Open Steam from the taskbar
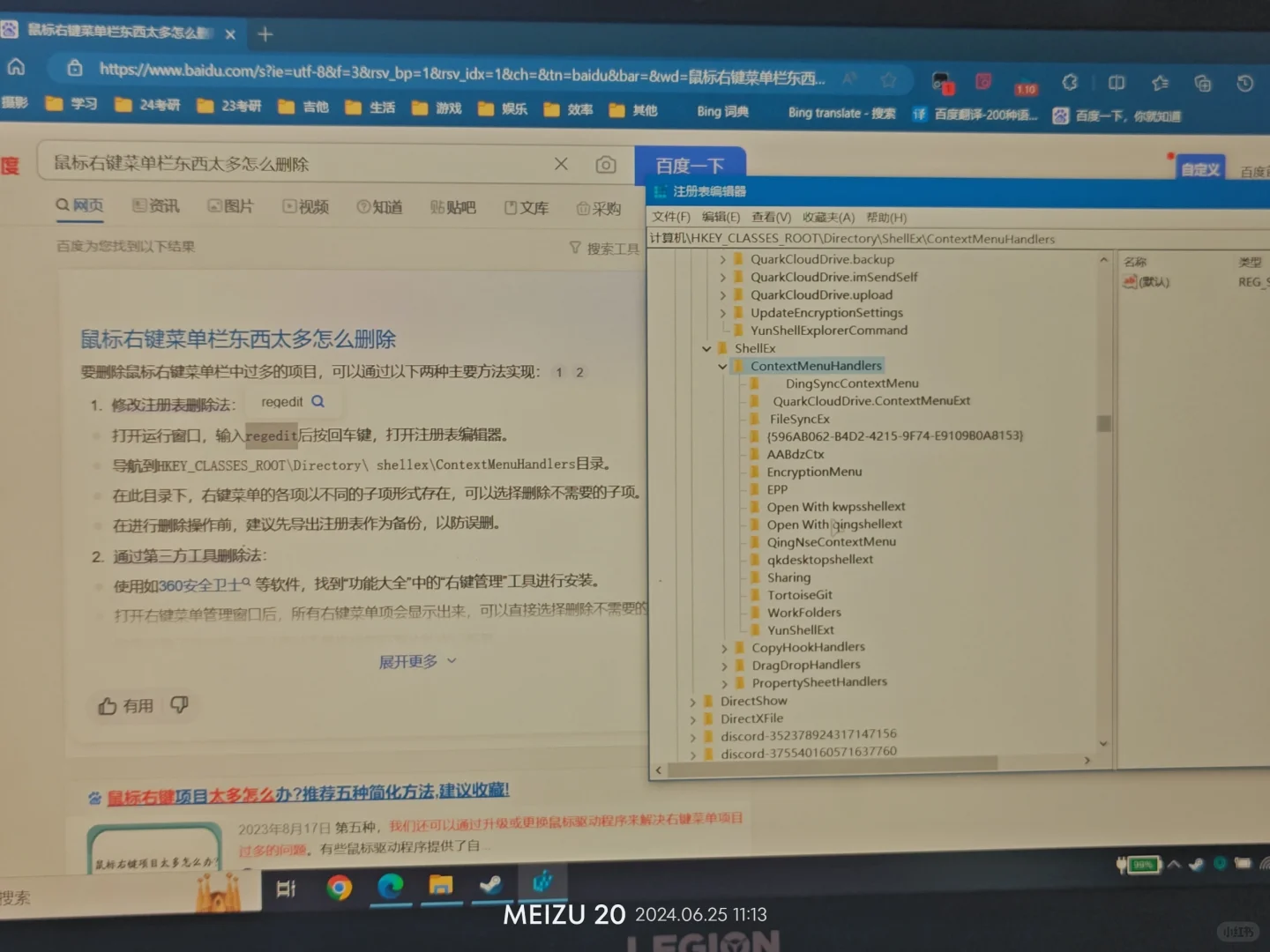Screen dimensions: 1270x952 click(x=491, y=884)
